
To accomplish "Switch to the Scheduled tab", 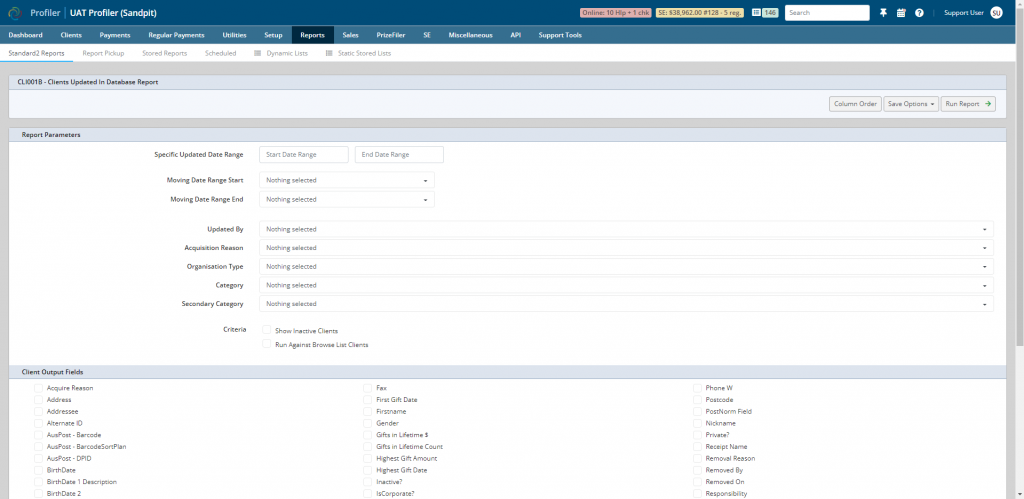I will (221, 54).
